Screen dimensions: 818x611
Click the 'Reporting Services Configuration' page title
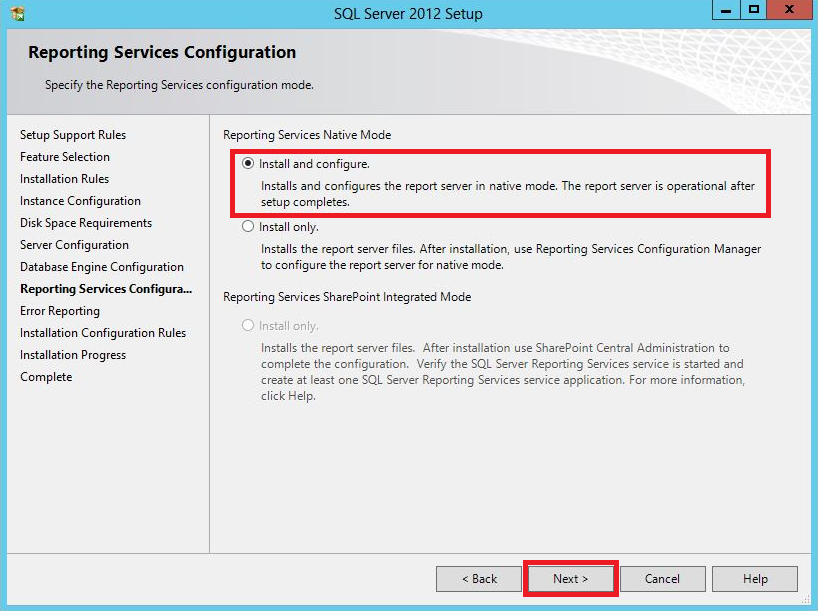162,52
